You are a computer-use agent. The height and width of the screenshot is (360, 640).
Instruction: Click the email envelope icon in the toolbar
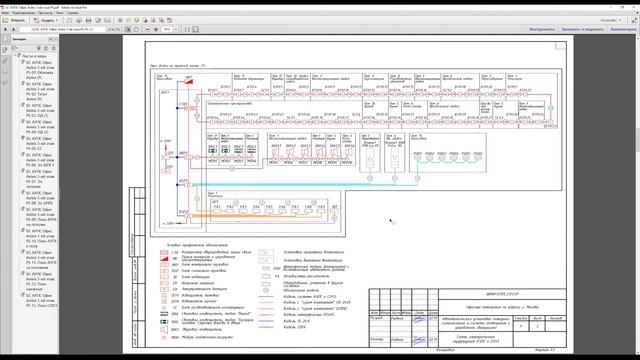[107, 20]
